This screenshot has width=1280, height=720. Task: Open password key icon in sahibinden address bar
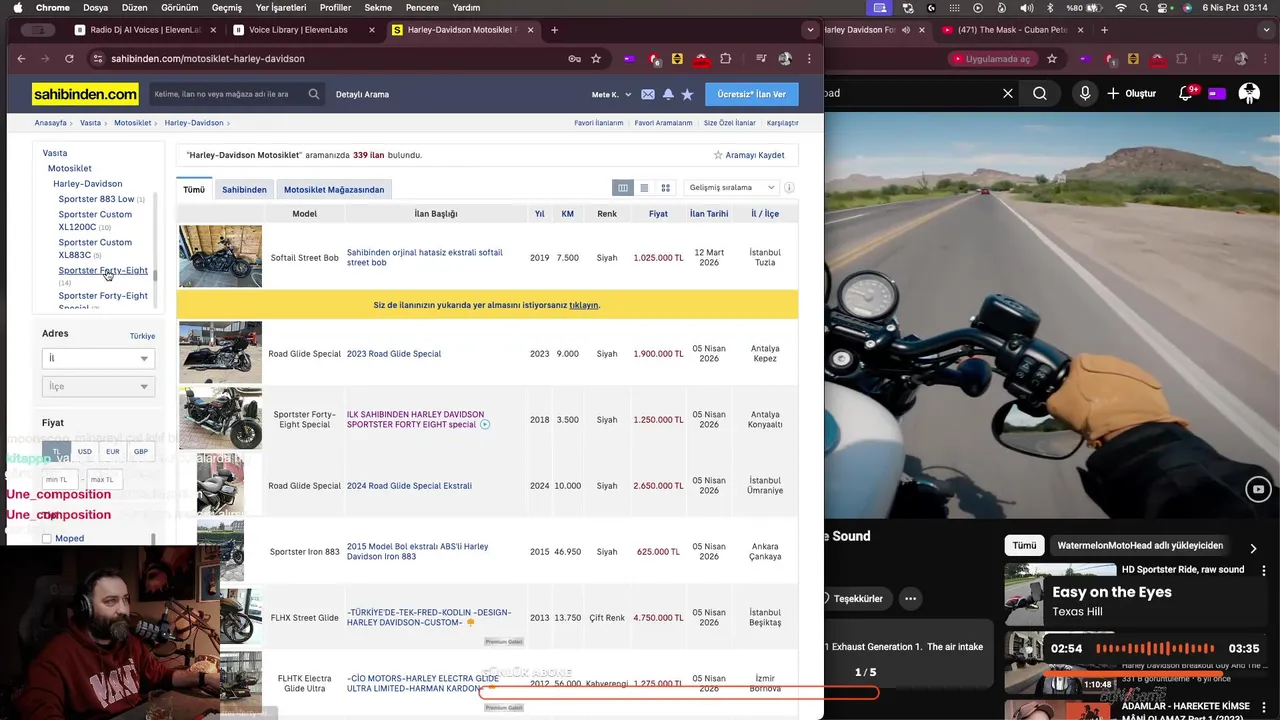click(574, 58)
